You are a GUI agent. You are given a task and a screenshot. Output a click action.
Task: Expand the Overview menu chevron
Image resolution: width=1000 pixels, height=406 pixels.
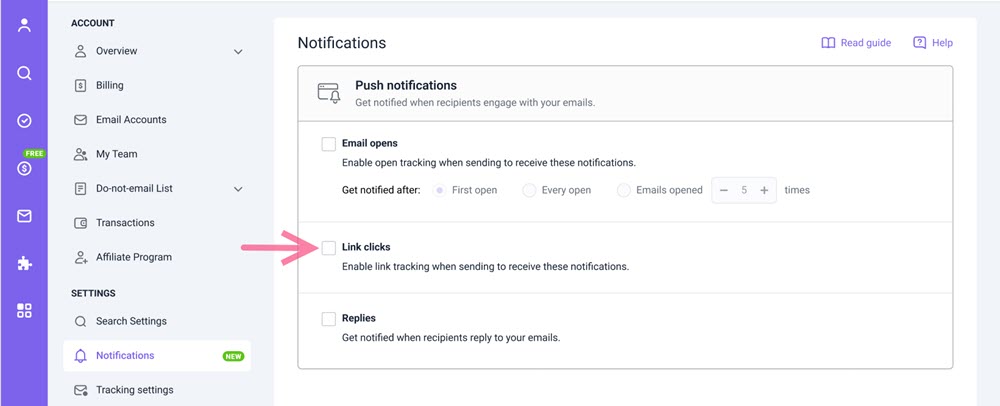[238, 52]
